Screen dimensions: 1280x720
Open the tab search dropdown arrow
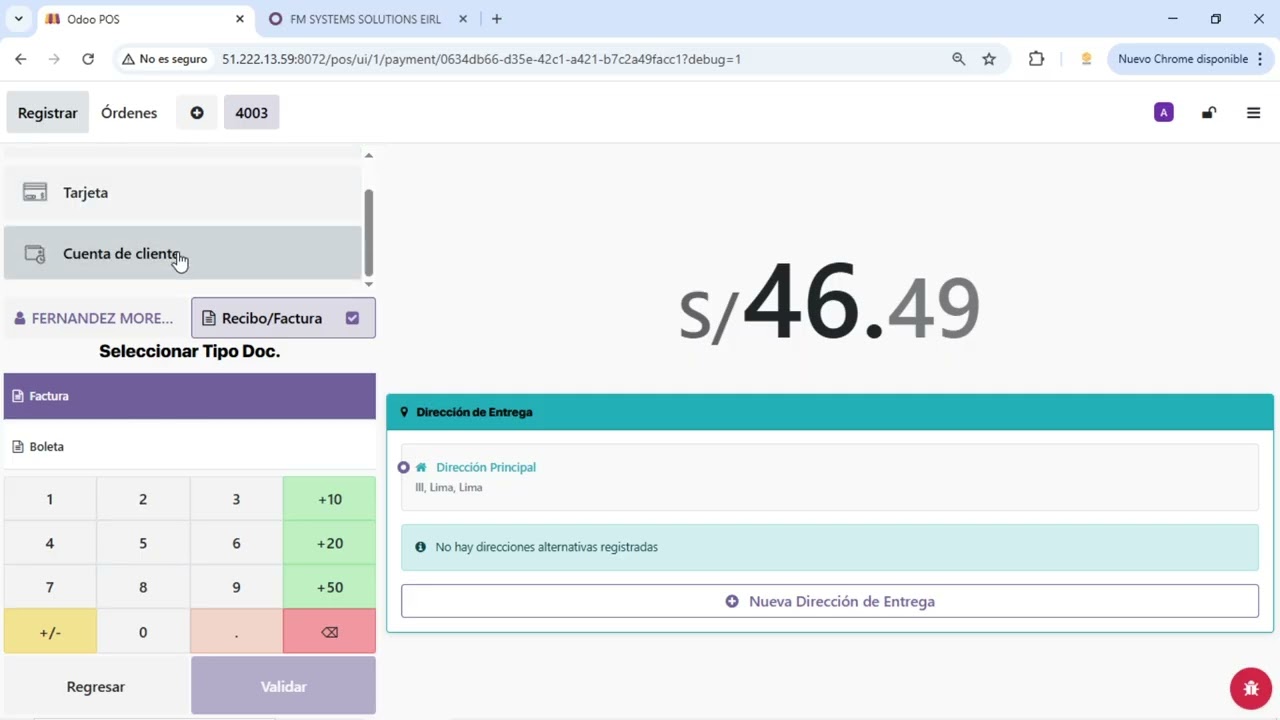18,19
